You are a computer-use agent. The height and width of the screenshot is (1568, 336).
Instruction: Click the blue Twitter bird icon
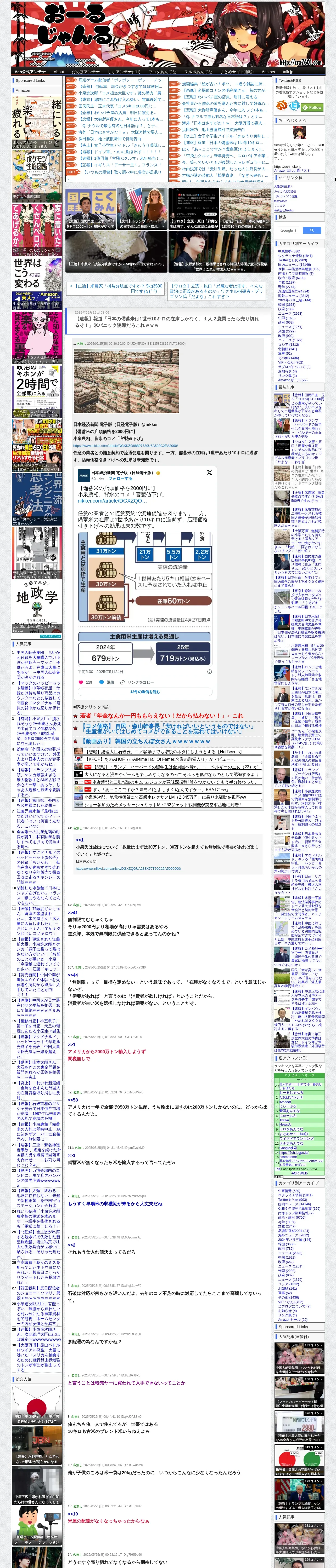(295, 106)
